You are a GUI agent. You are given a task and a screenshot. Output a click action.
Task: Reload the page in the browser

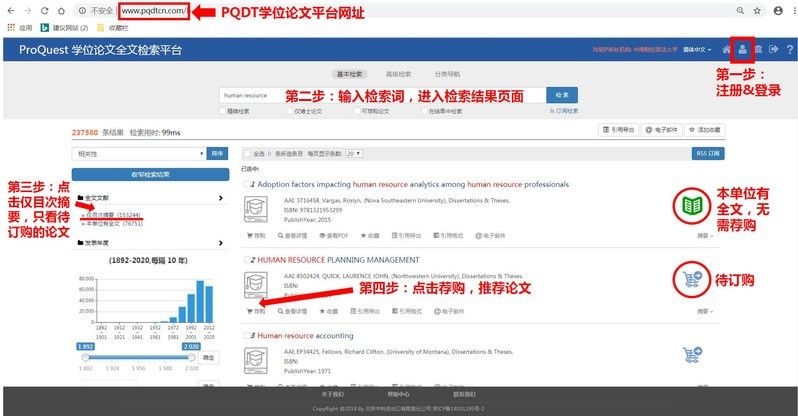pos(44,10)
